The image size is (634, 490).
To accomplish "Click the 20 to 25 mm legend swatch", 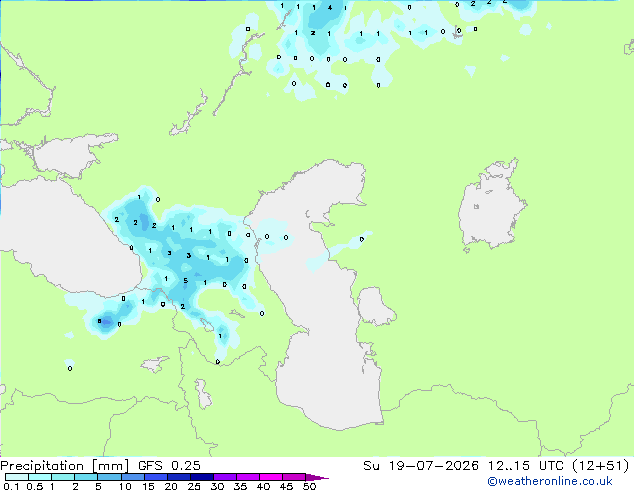I will coord(179,477).
